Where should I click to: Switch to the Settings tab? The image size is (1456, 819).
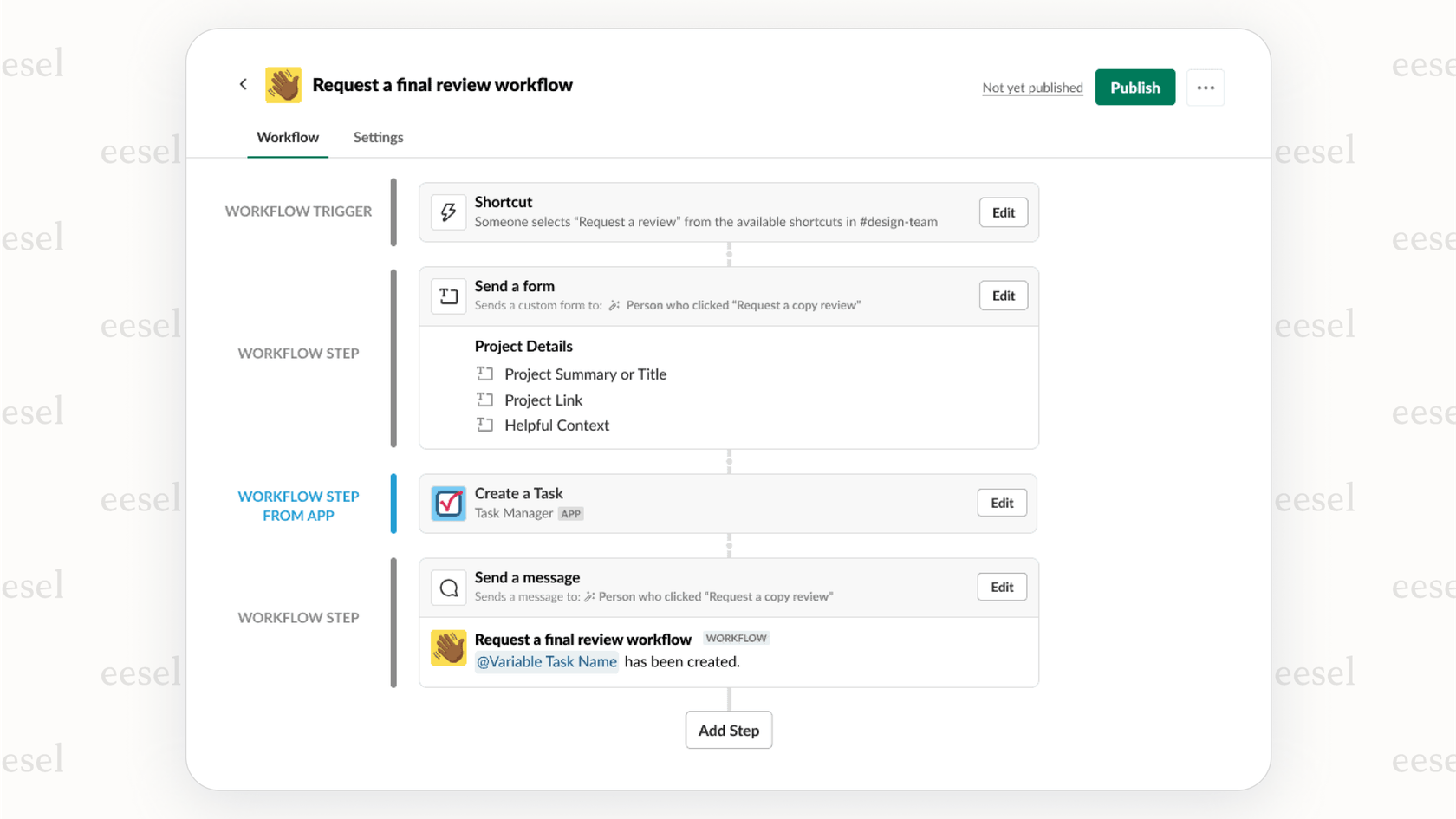click(378, 137)
